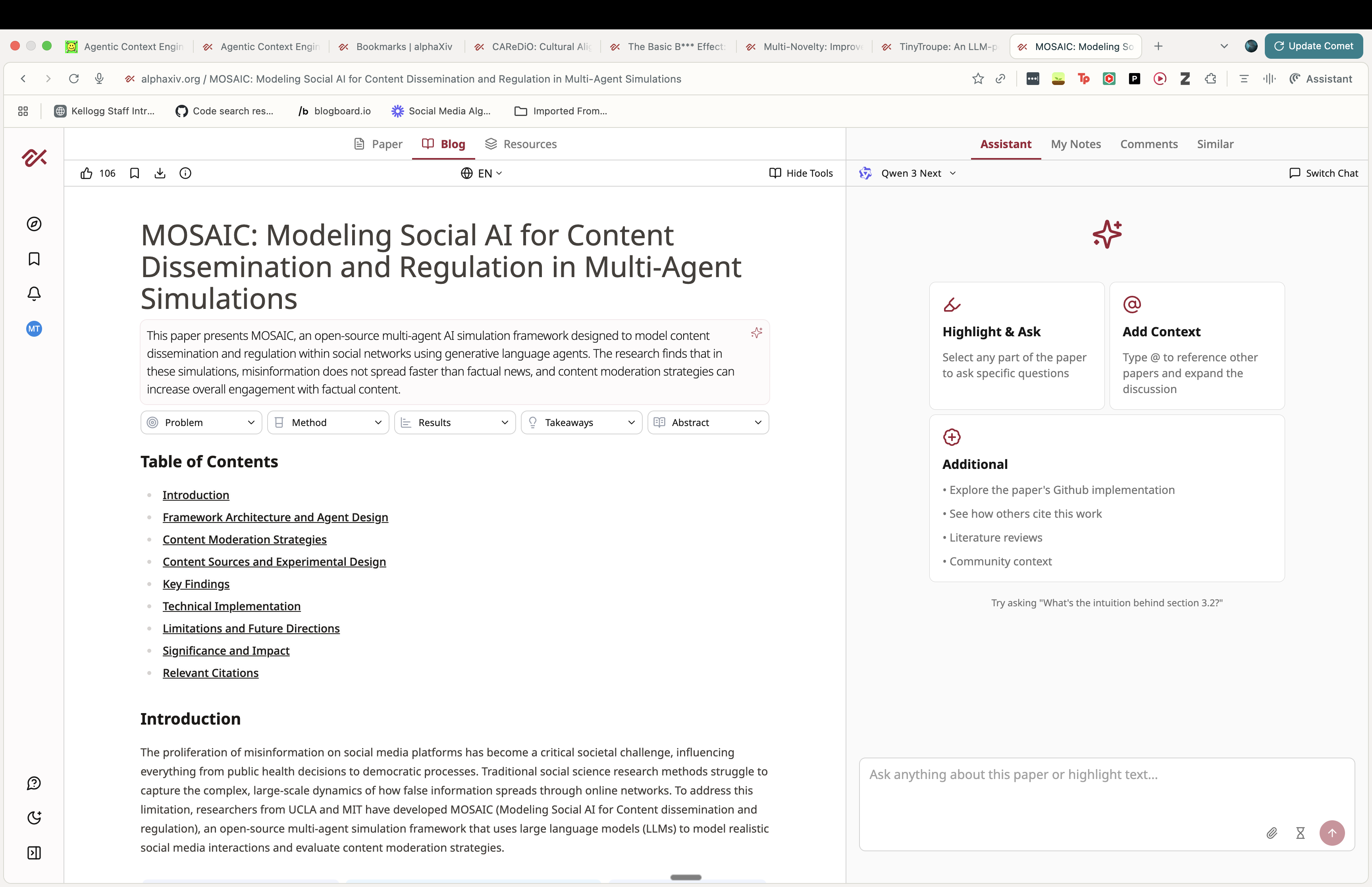The height and width of the screenshot is (887, 1372).
Task: Collapse sidebar panel icon at bottom left
Action: pyautogui.click(x=34, y=853)
